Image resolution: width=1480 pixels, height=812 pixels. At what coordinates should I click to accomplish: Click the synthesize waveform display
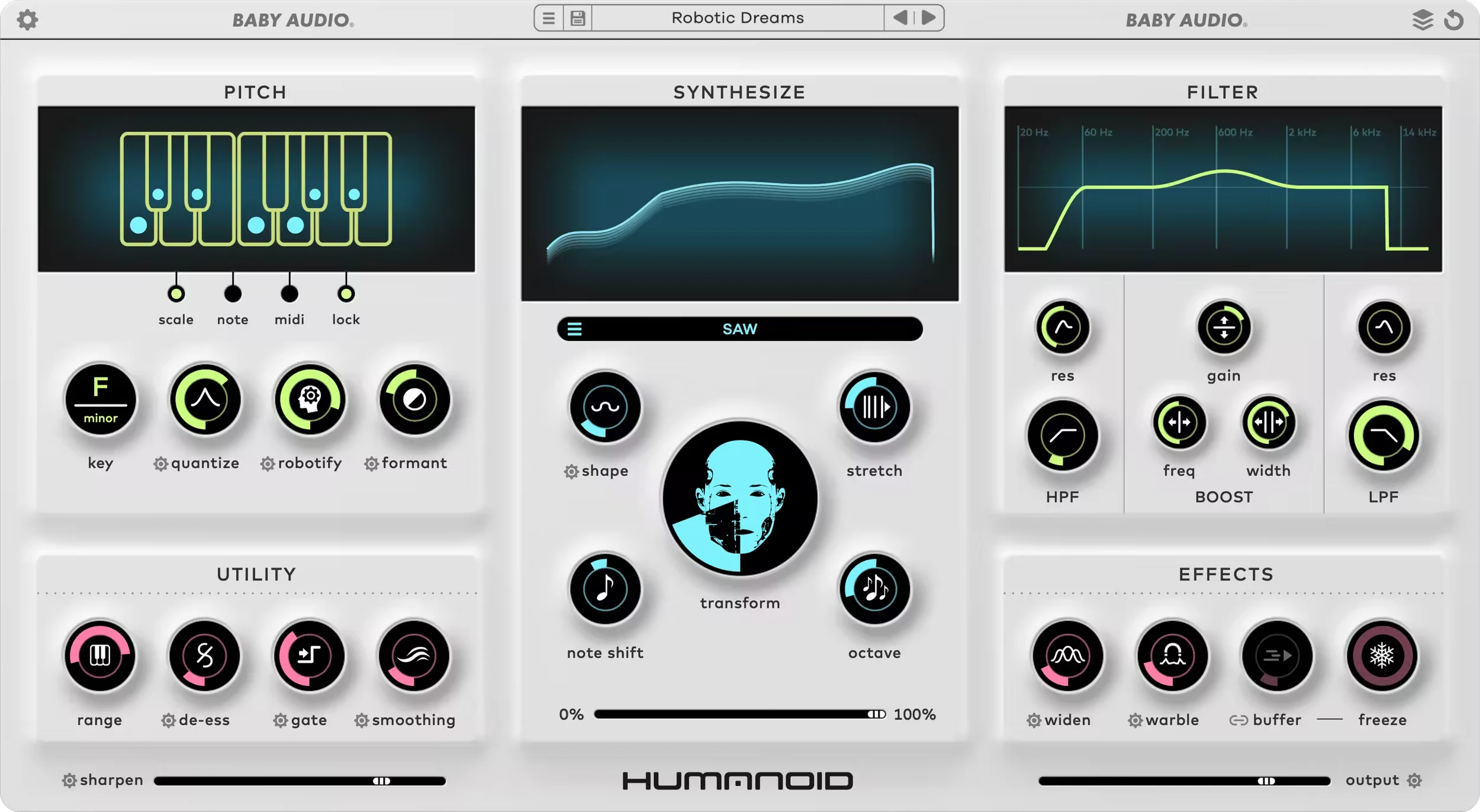click(x=739, y=204)
